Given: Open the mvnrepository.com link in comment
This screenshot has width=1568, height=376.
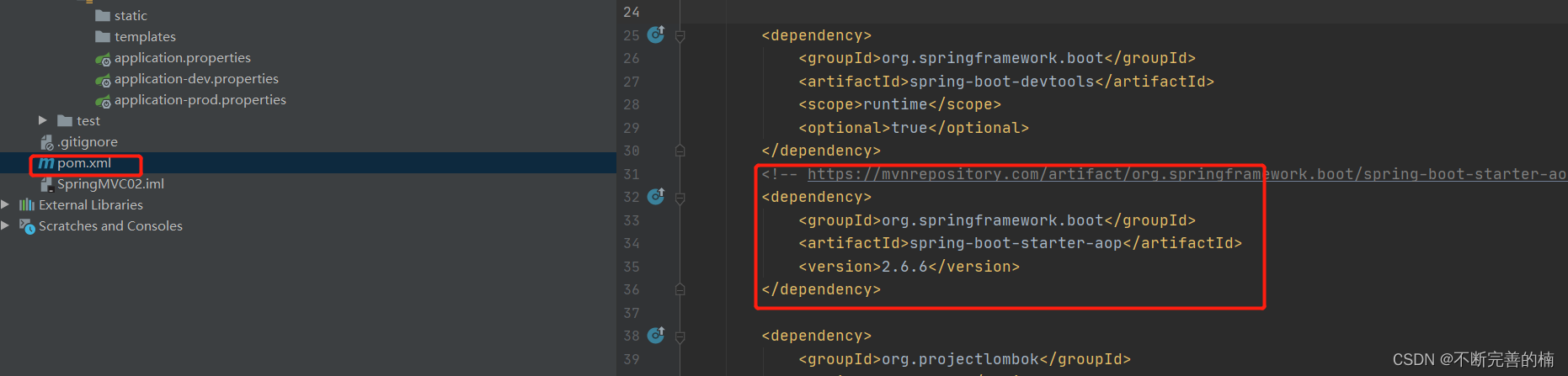Looking at the screenshot, I should click(x=1187, y=174).
